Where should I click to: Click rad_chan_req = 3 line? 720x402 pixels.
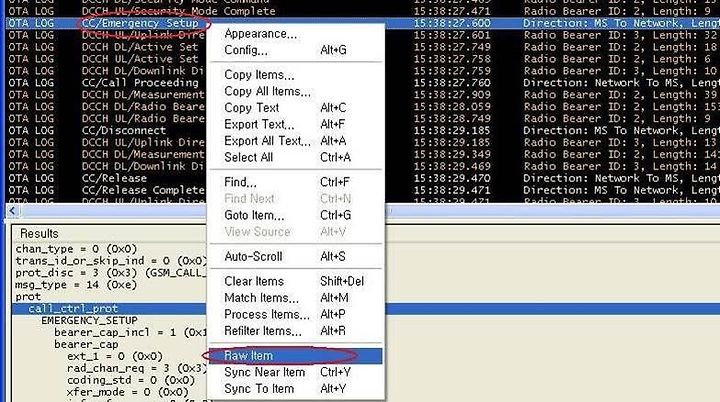point(137,368)
